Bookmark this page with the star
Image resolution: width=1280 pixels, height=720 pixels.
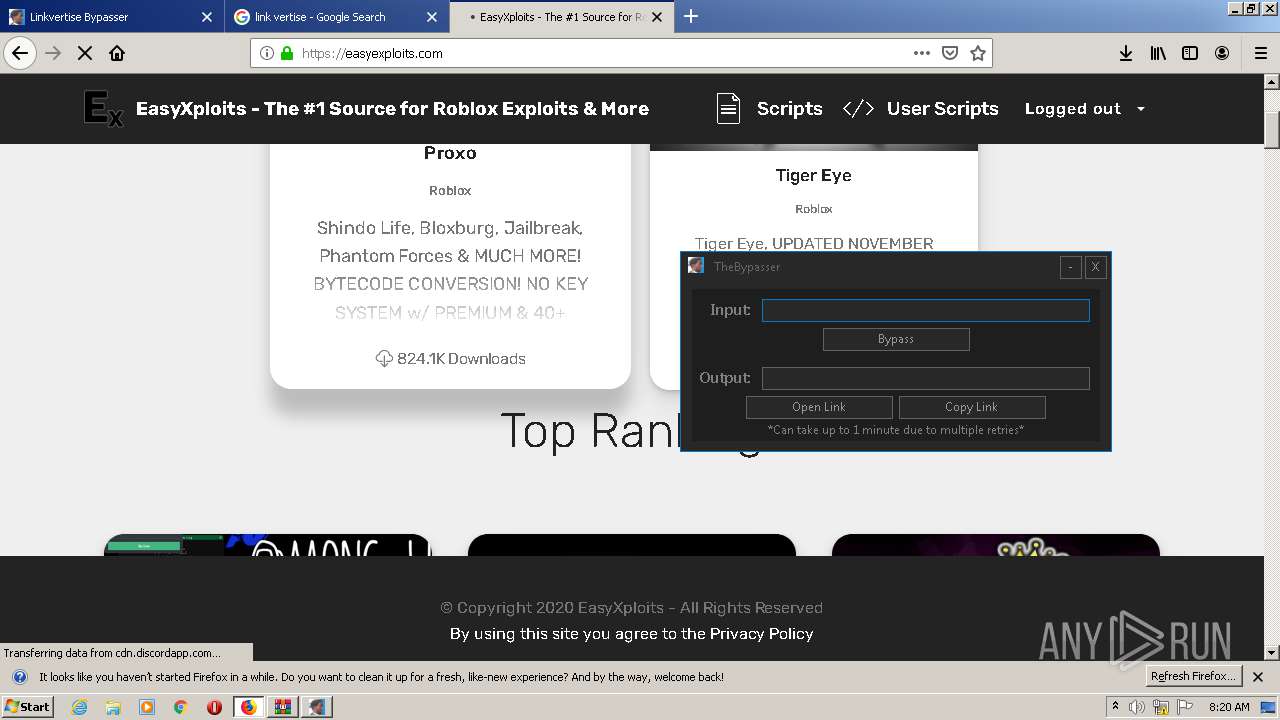click(978, 53)
